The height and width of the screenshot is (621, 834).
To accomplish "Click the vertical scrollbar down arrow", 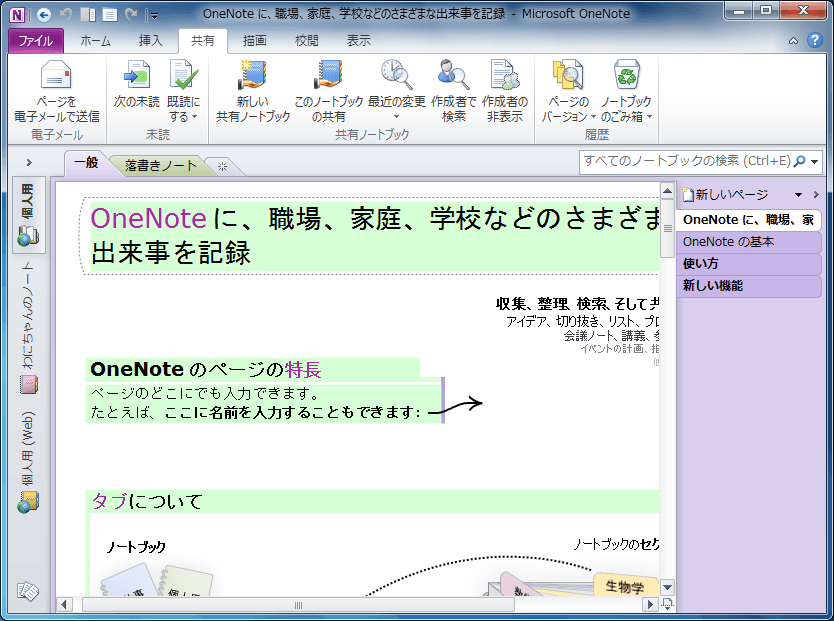I will click(x=668, y=588).
